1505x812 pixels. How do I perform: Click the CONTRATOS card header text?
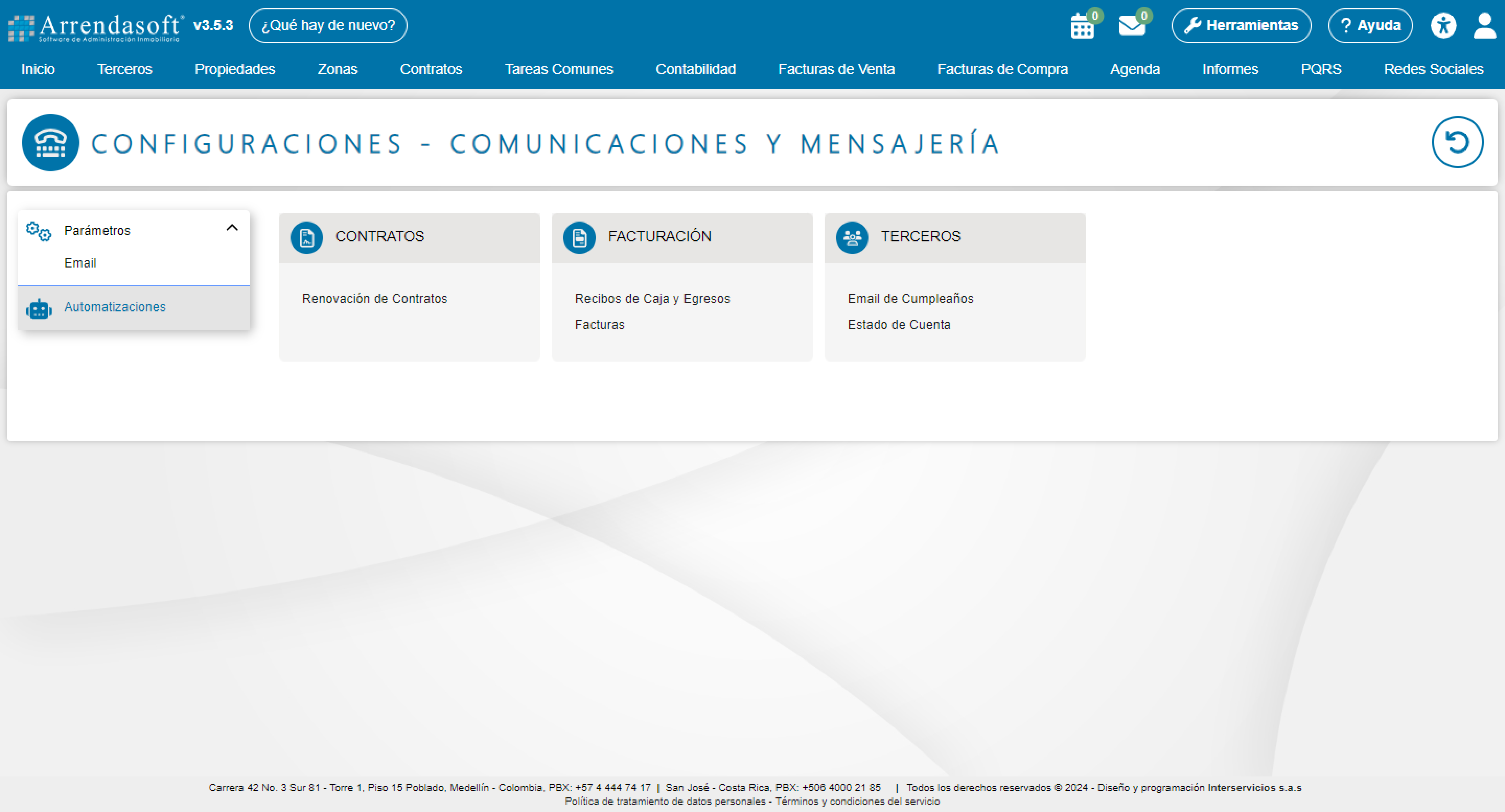[x=380, y=237]
